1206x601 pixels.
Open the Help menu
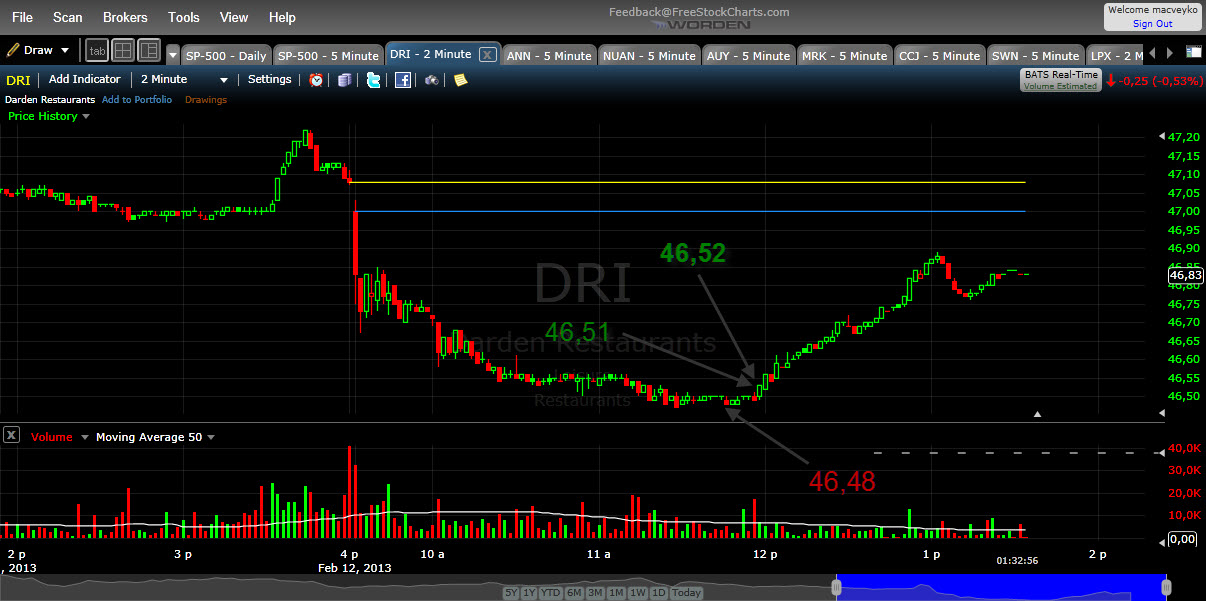283,17
